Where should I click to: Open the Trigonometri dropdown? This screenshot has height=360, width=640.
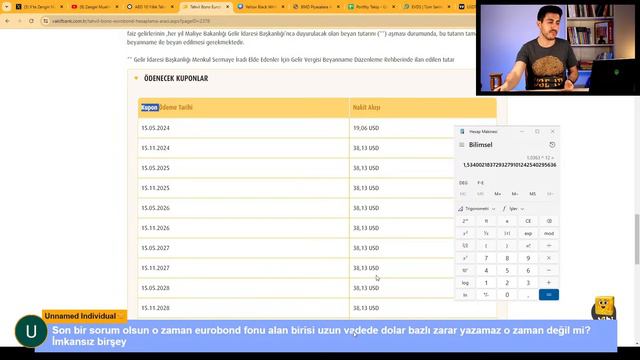click(x=477, y=209)
